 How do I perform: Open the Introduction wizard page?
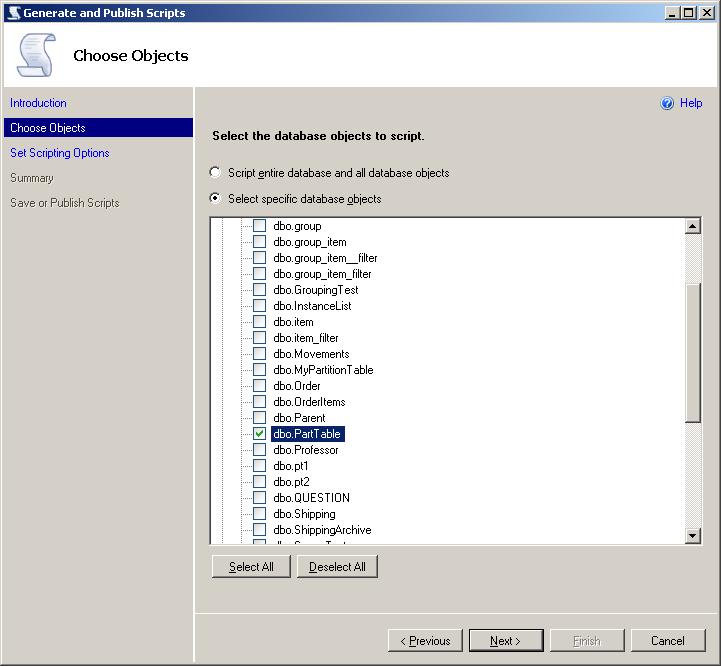(x=38, y=103)
